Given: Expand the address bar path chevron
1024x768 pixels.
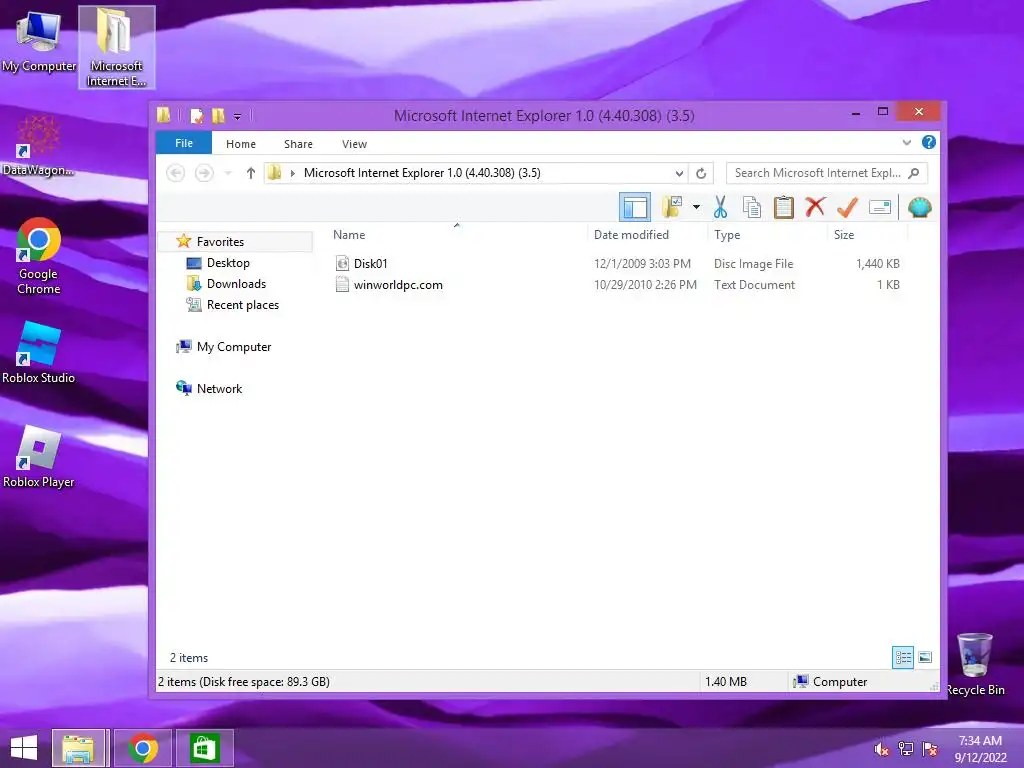Looking at the screenshot, I should tap(293, 173).
